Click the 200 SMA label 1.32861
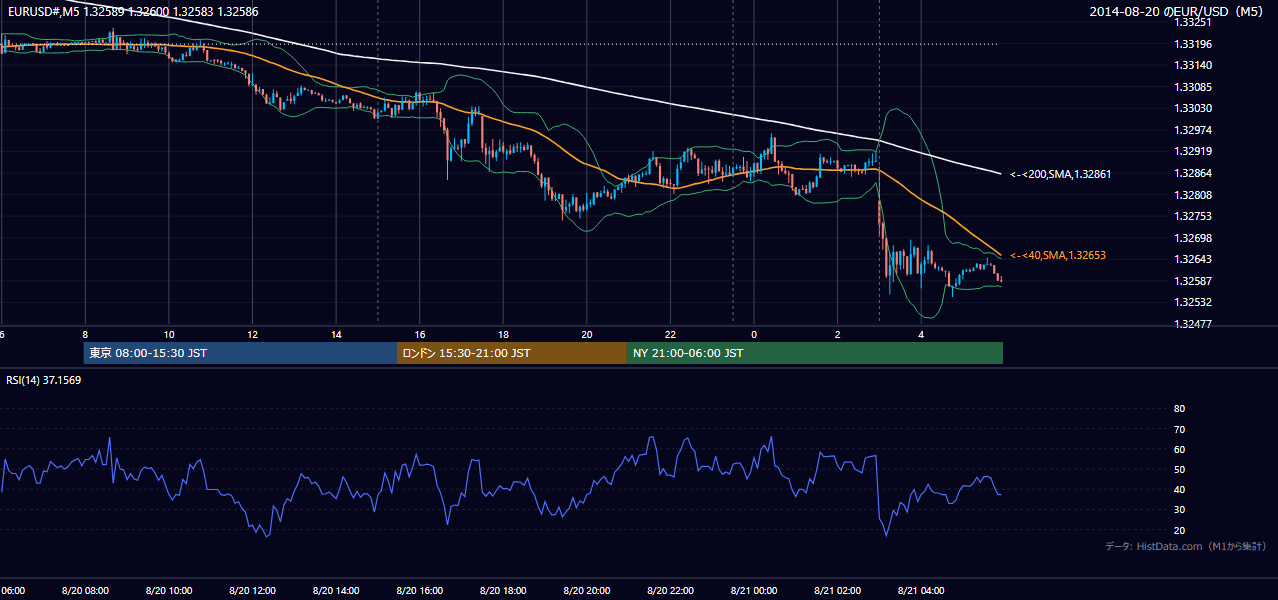Image resolution: width=1278 pixels, height=600 pixels. tap(1060, 174)
